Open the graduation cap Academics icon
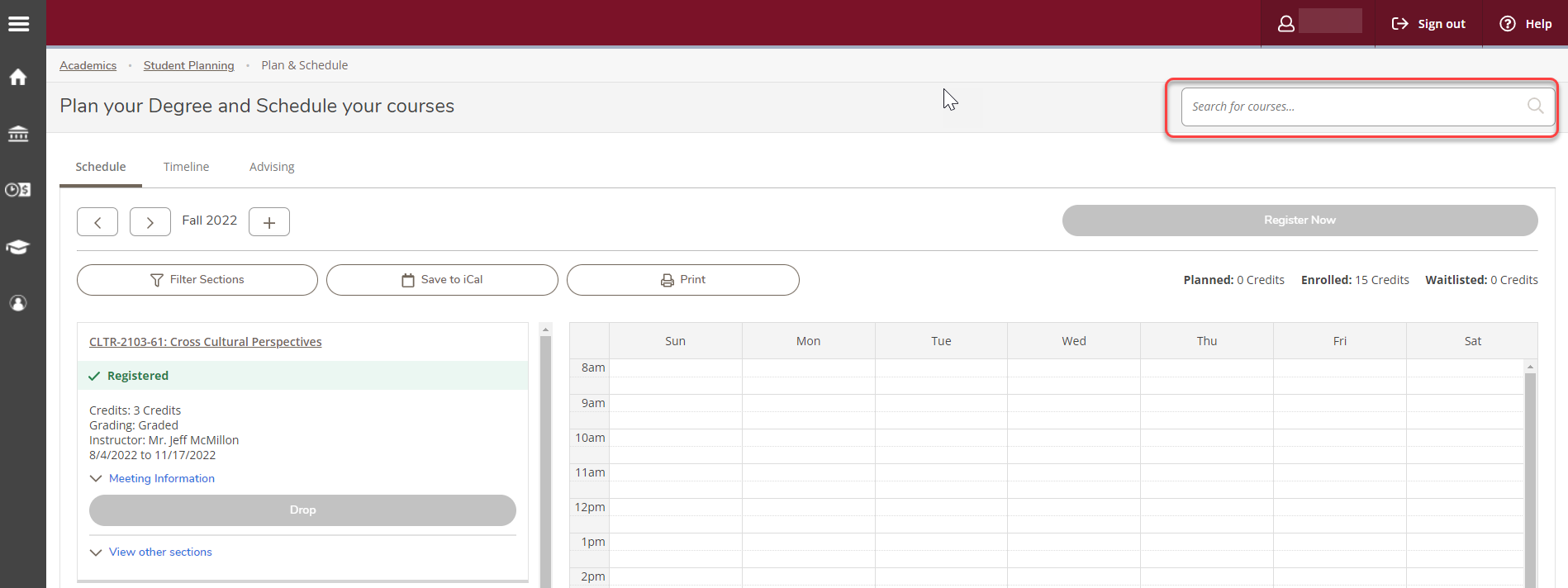The height and width of the screenshot is (588, 1568). [x=18, y=247]
